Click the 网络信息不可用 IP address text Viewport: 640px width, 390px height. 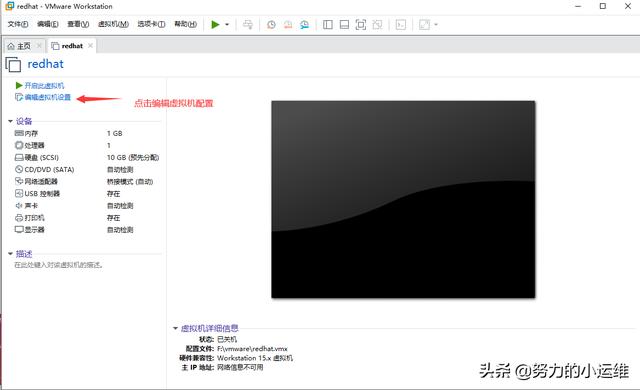(240, 368)
